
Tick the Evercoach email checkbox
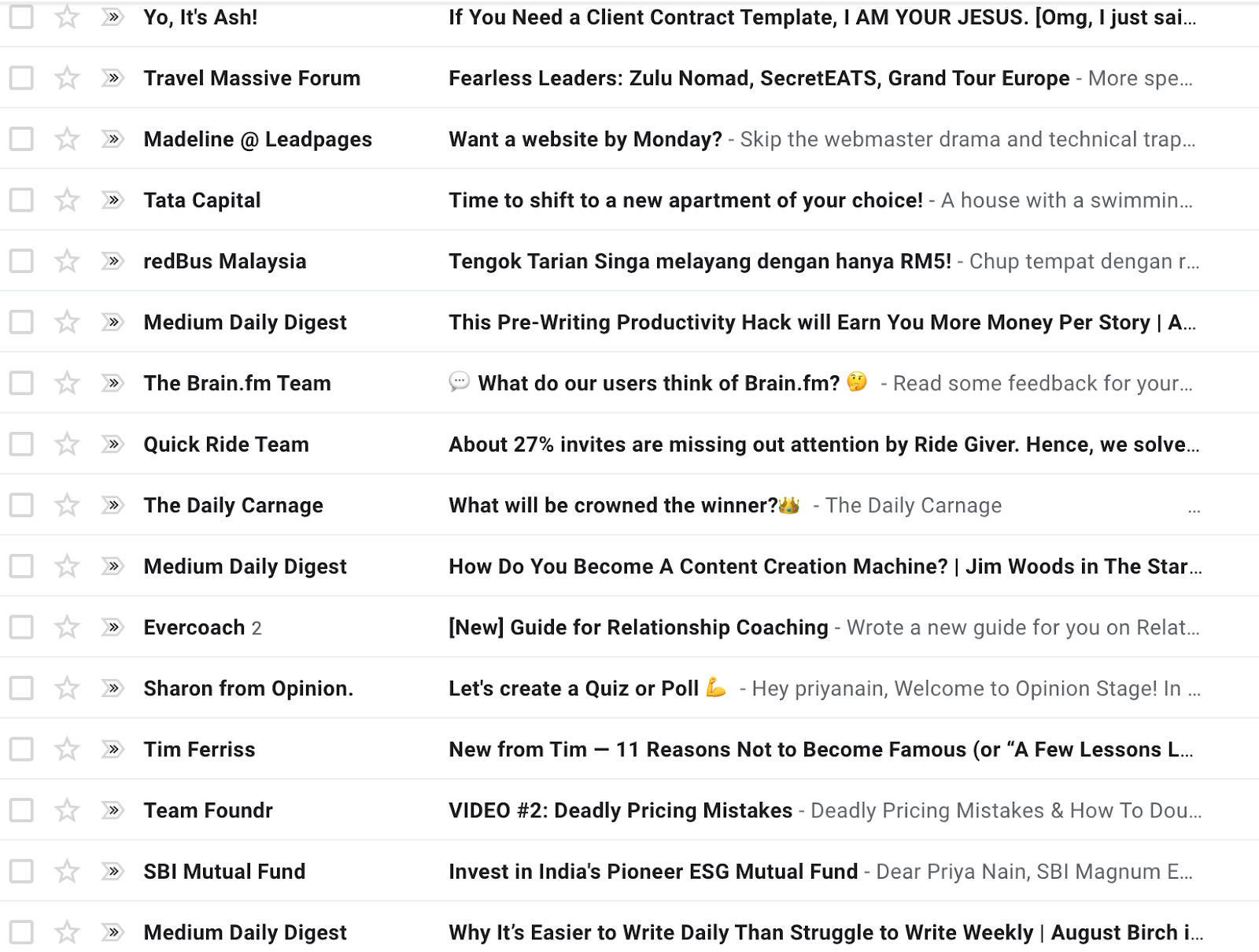[x=21, y=627]
